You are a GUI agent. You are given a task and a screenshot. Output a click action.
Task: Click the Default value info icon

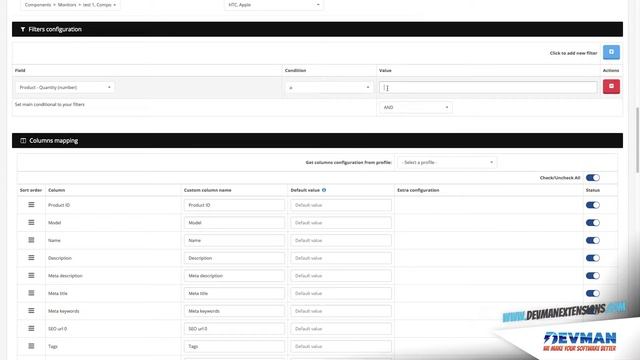(x=324, y=190)
